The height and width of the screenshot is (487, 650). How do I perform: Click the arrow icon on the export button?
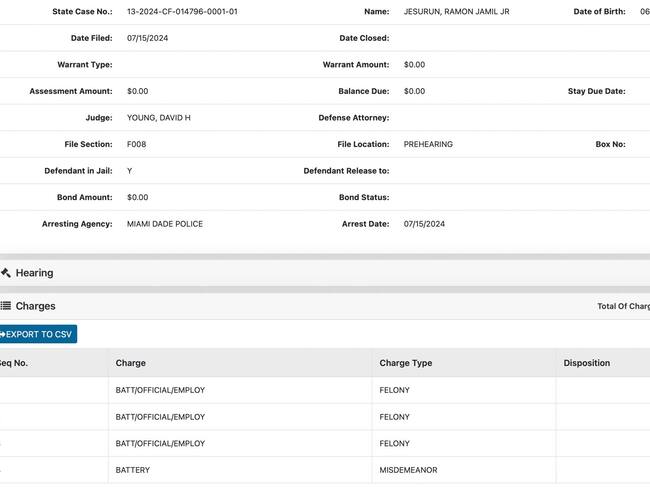tap(3, 334)
